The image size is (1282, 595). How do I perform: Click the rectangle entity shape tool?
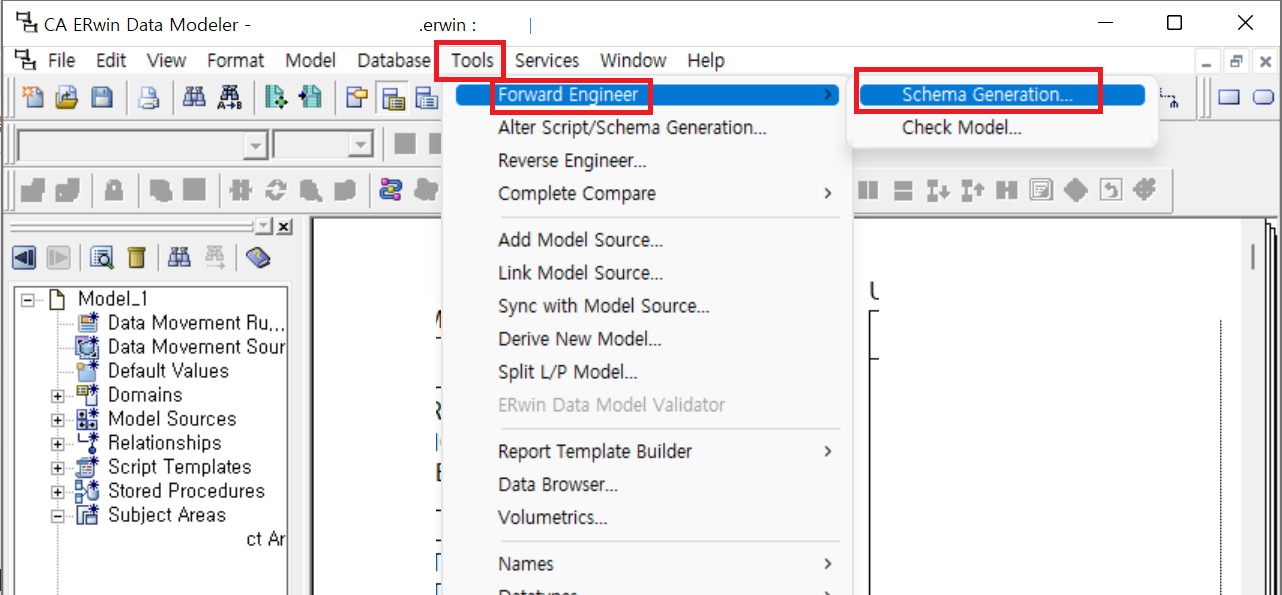pyautogui.click(x=1229, y=97)
